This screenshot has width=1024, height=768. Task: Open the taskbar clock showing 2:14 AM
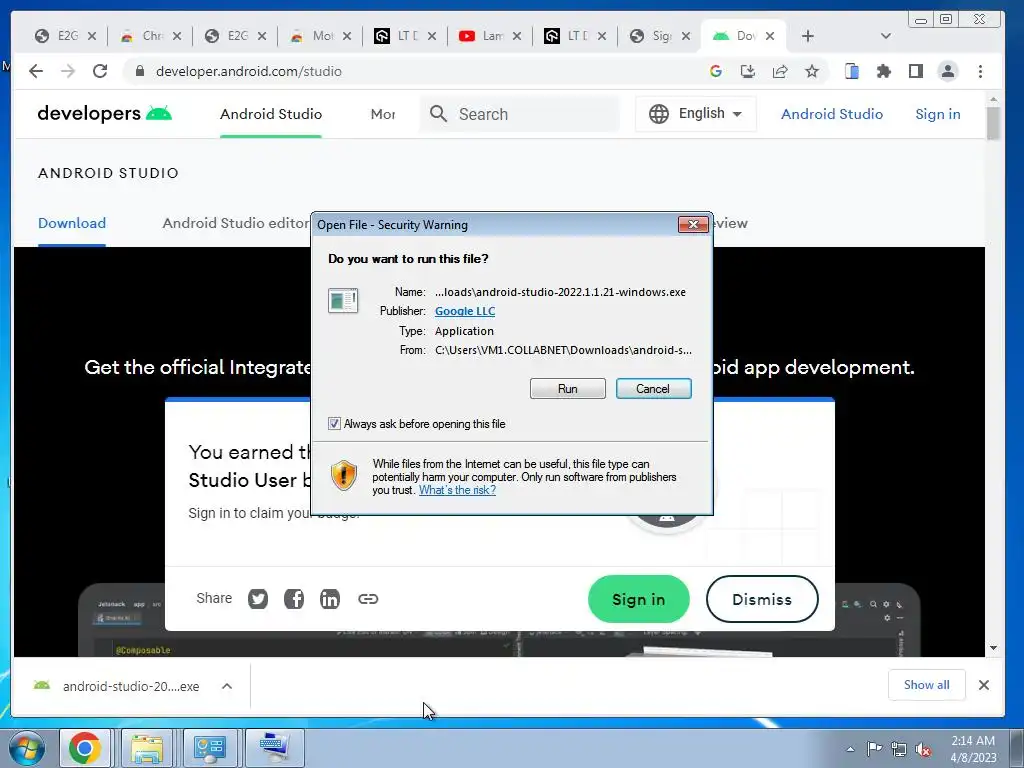(x=973, y=749)
